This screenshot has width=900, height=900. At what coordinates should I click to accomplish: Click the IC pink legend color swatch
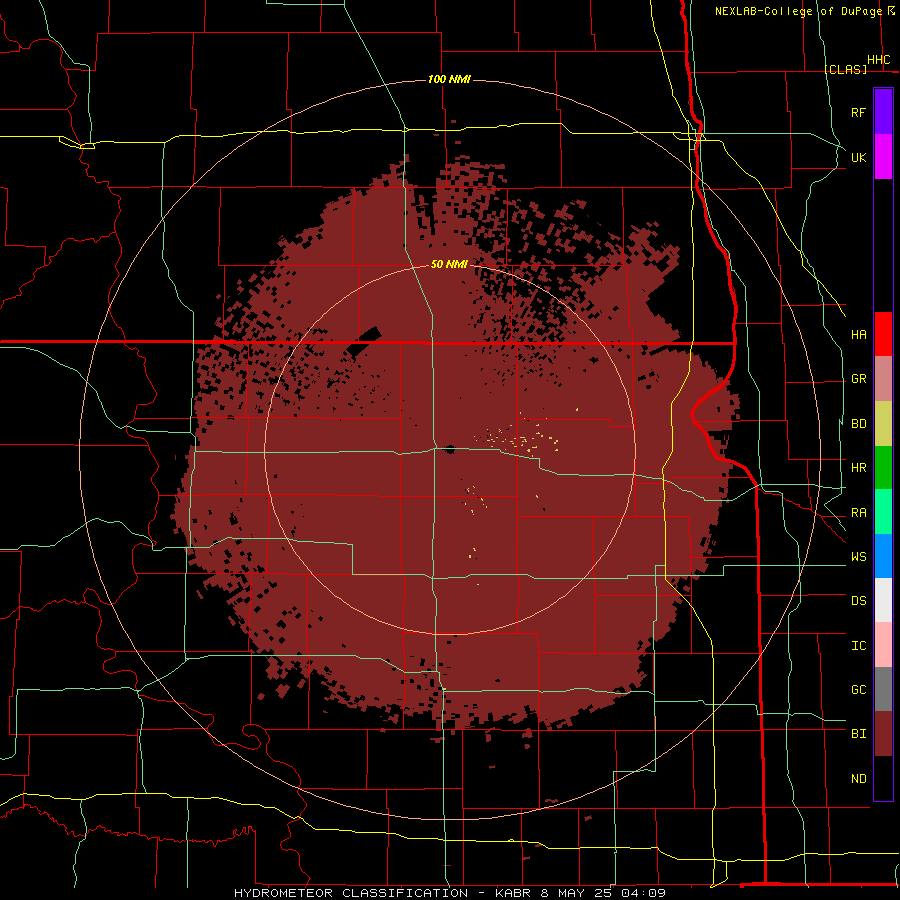tap(883, 645)
